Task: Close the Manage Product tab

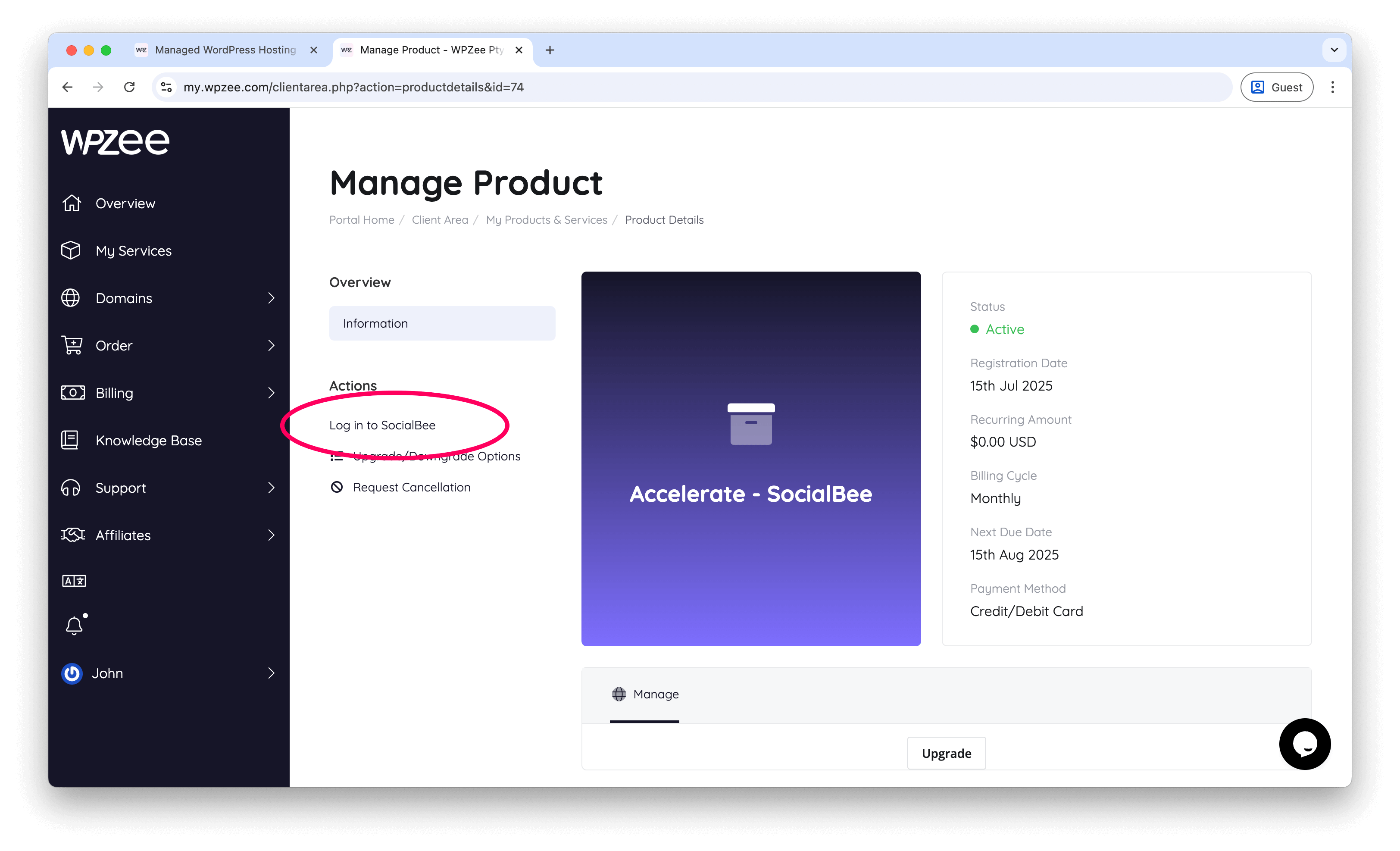Action: click(x=519, y=50)
